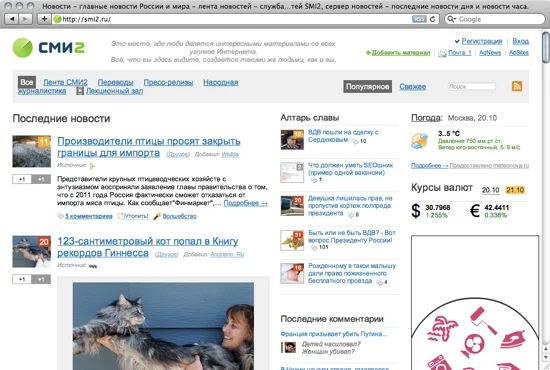
Task: Click the Регистрация link
Action: click(482, 41)
